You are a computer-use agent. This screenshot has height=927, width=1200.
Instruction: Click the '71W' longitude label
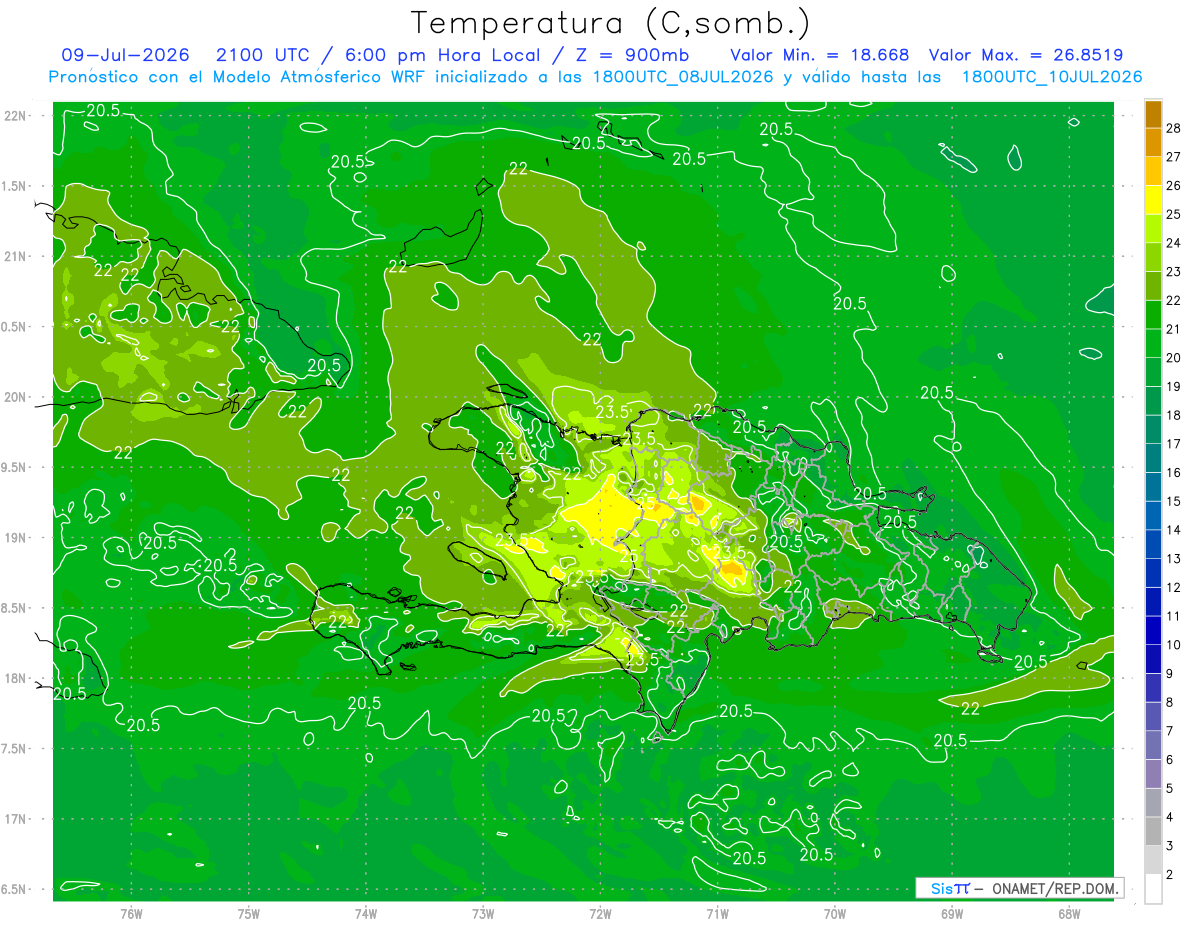[x=717, y=914]
